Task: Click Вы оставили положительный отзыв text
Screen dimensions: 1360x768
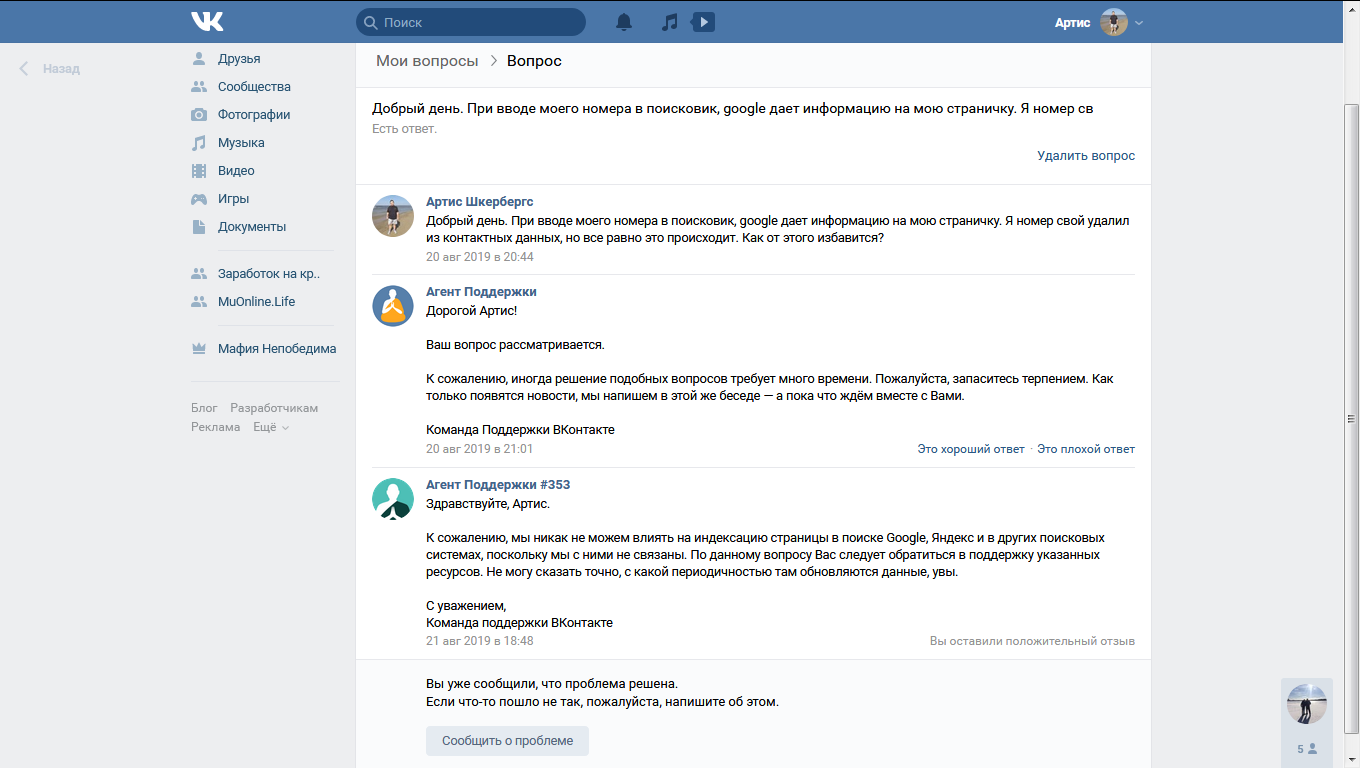Action: point(1032,641)
